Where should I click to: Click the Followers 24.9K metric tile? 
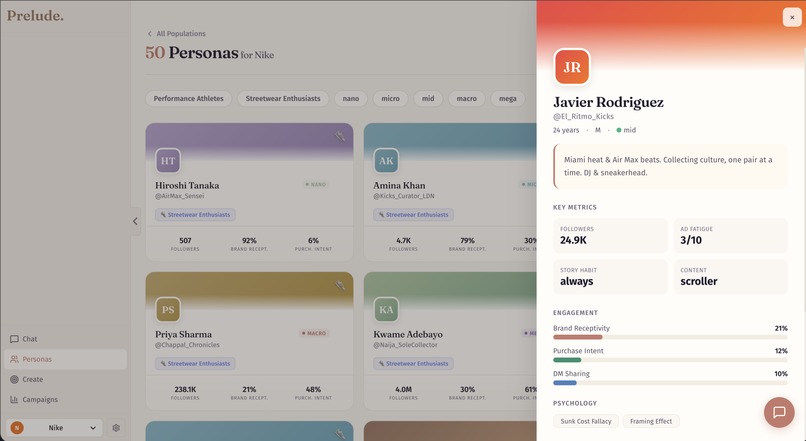[x=610, y=236]
